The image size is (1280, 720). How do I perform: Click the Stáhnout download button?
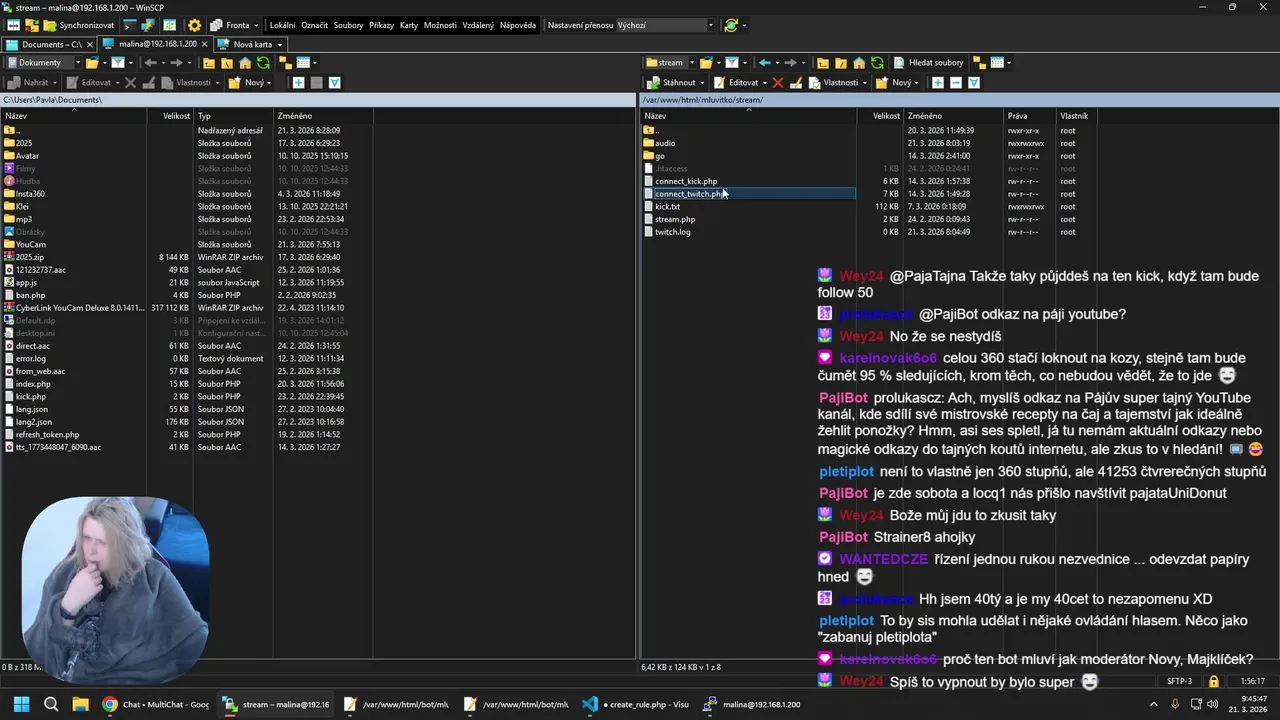coord(671,82)
